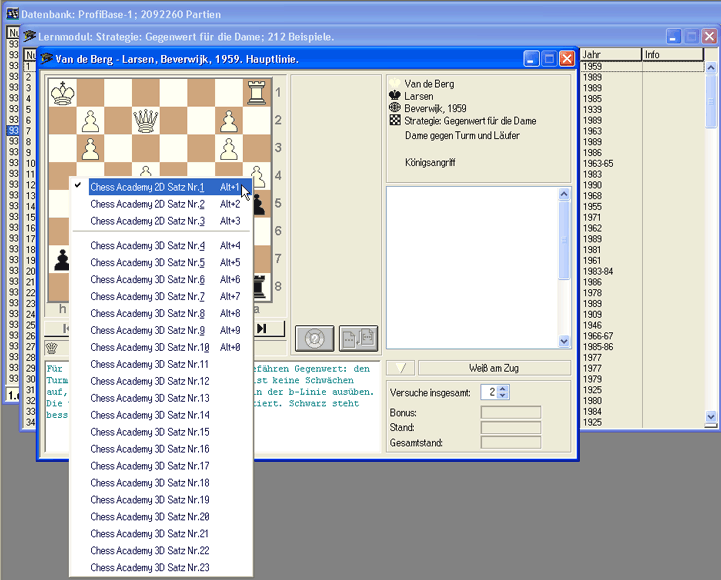
Task: Click the Versuche insgesamt value field
Action: (x=490, y=392)
